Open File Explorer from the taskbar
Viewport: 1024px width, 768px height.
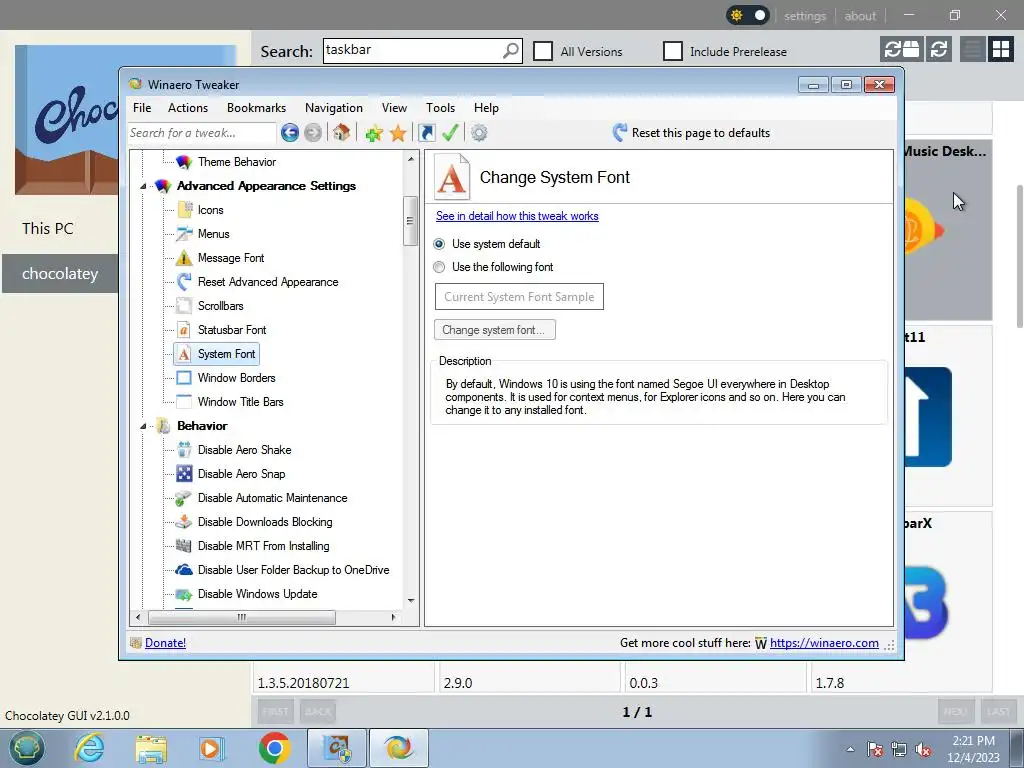click(x=151, y=748)
